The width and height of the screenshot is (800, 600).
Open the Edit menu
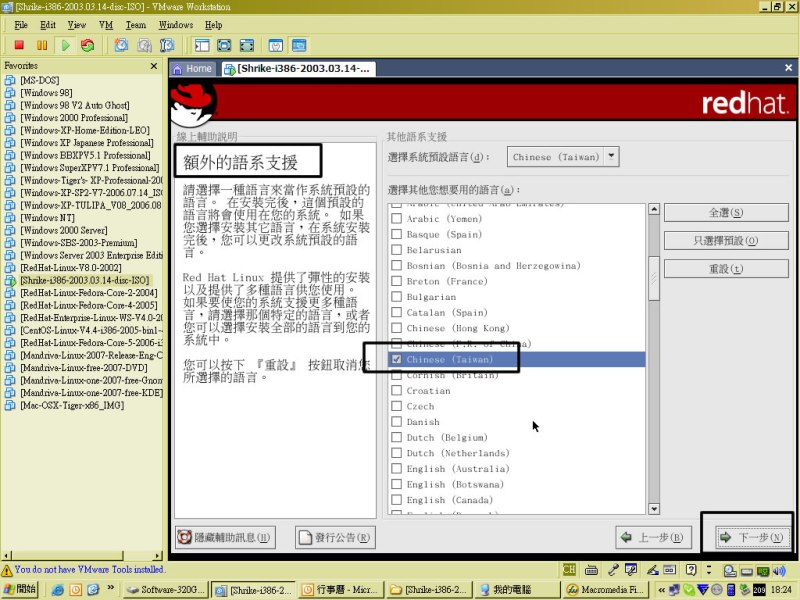(x=48, y=25)
